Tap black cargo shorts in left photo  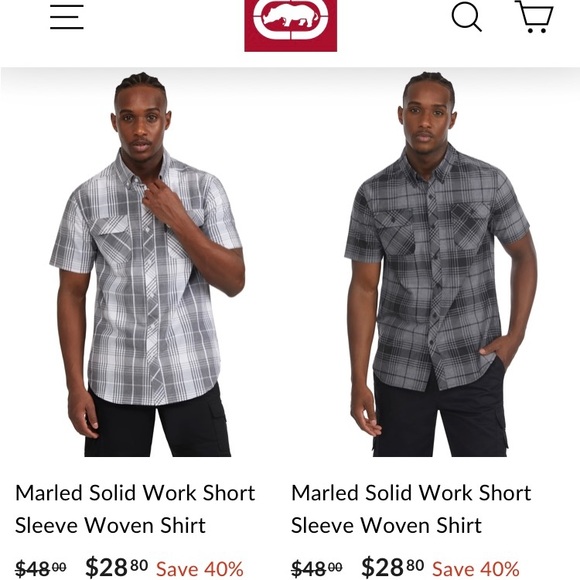(157, 424)
